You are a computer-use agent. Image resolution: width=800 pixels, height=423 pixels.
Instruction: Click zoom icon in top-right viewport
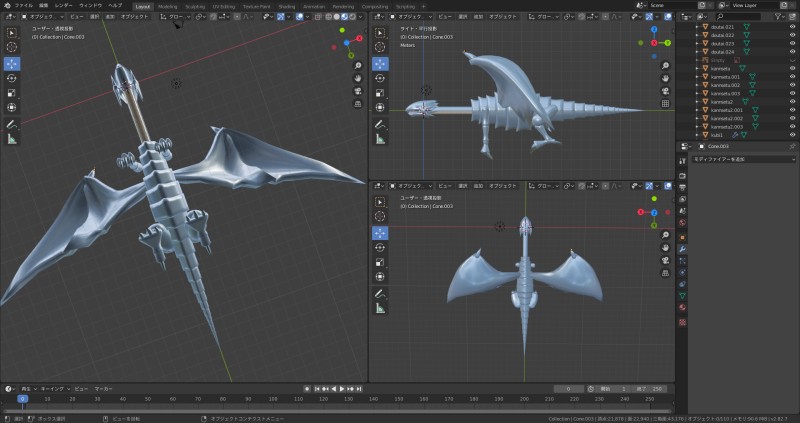665,63
